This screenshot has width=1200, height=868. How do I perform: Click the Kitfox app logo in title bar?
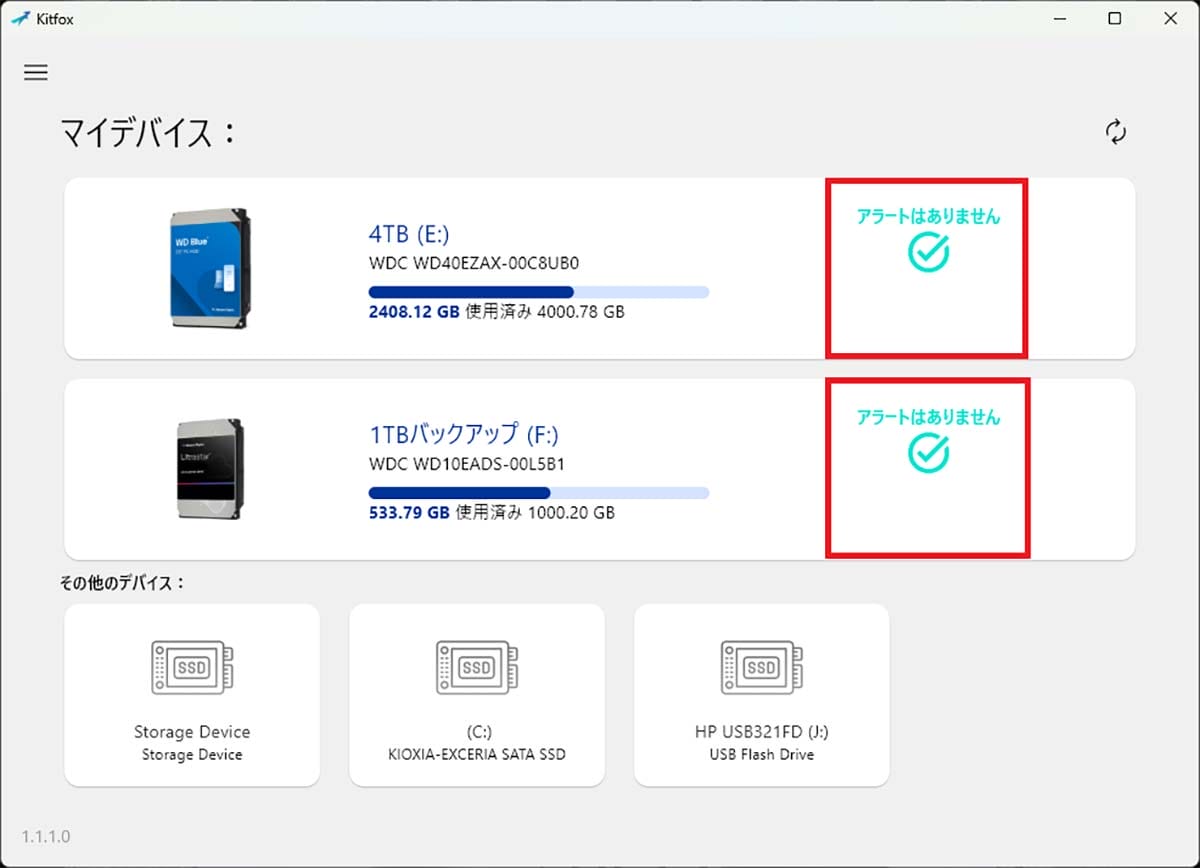tap(20, 19)
